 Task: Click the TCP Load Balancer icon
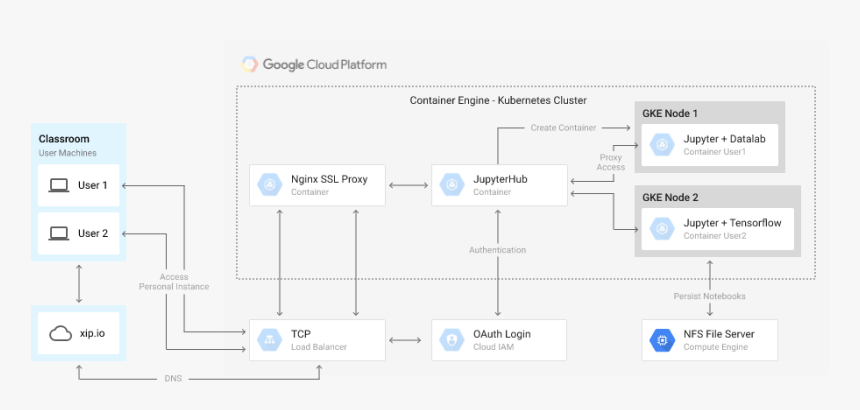270,340
